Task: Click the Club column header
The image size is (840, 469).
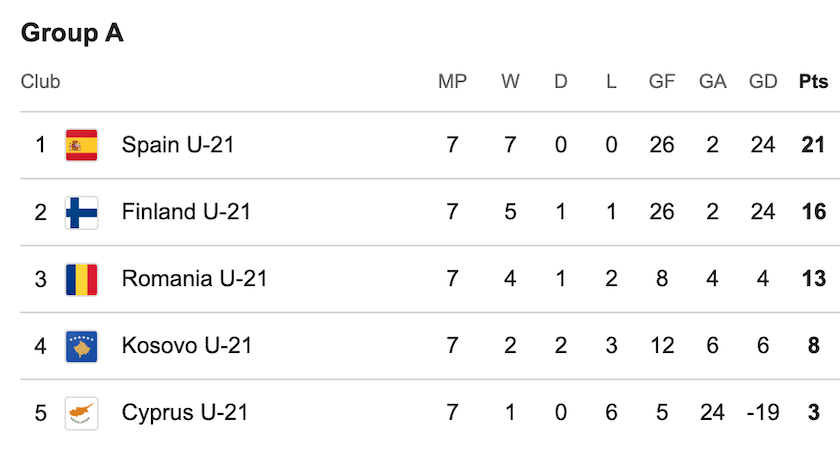Action: (40, 81)
